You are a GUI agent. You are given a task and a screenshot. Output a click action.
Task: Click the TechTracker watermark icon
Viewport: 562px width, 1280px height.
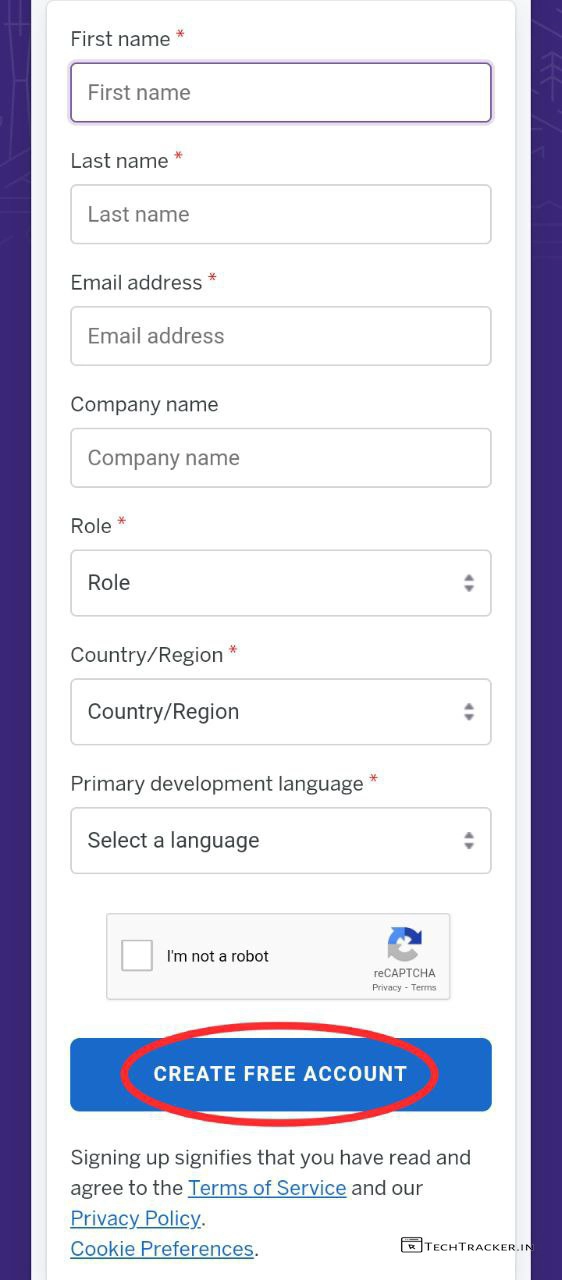coord(411,1245)
